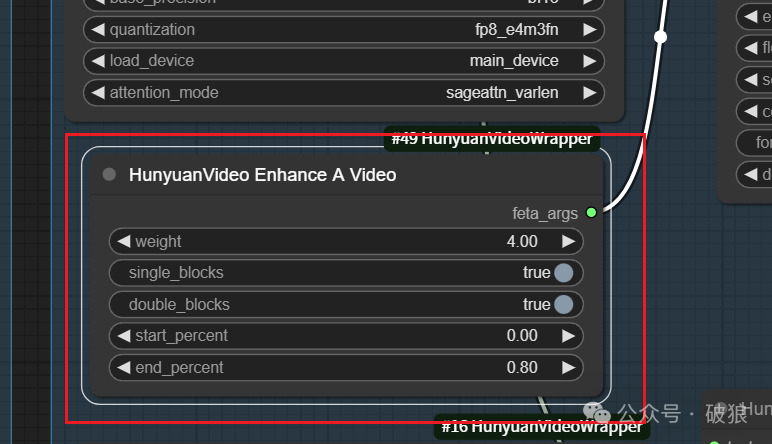Decrease start_percent with left arrow

[x=124, y=336]
